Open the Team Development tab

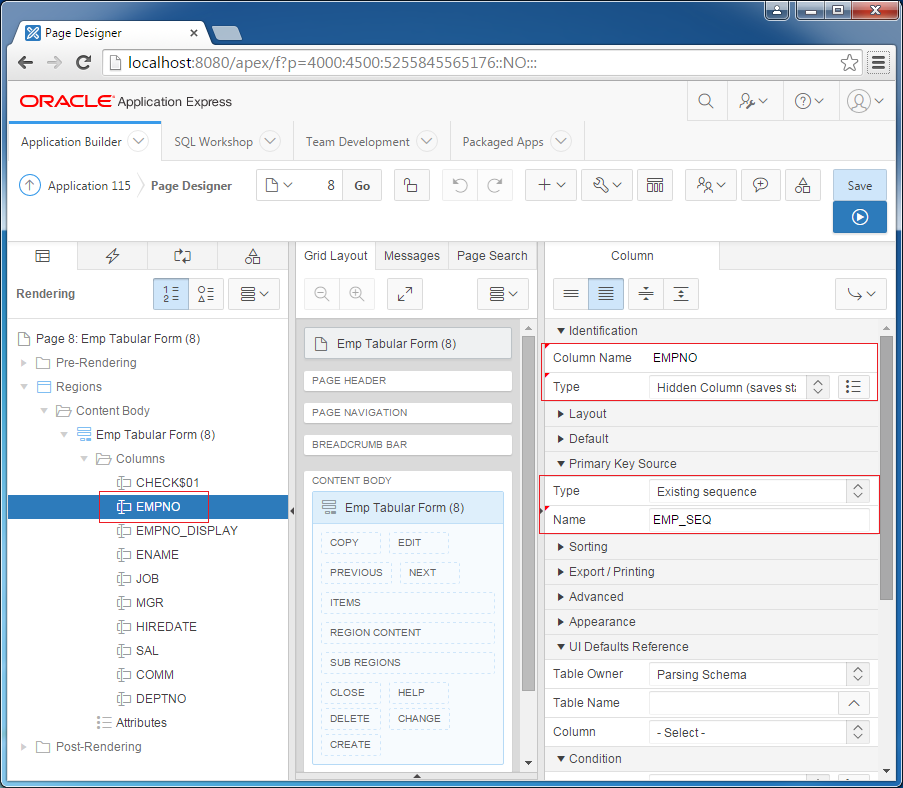358,142
